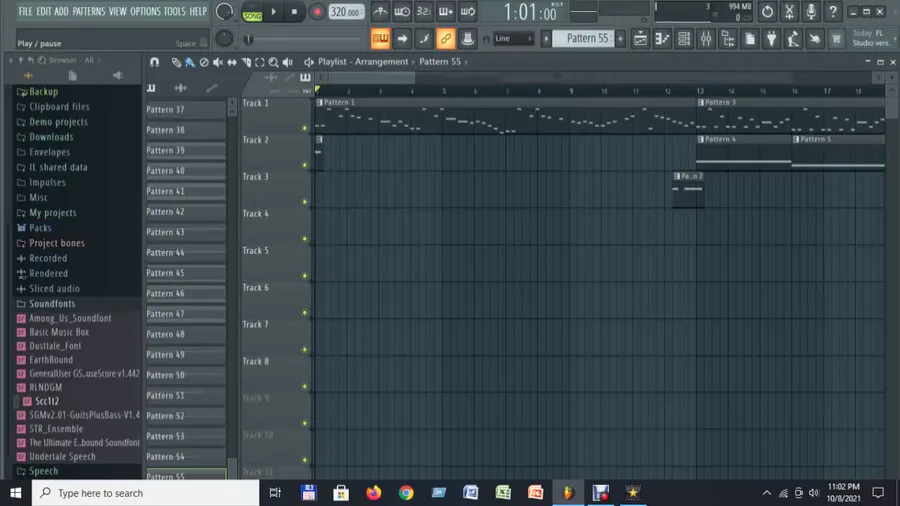Click the microphone recording icon
This screenshot has height=506, width=900.
(810, 11)
